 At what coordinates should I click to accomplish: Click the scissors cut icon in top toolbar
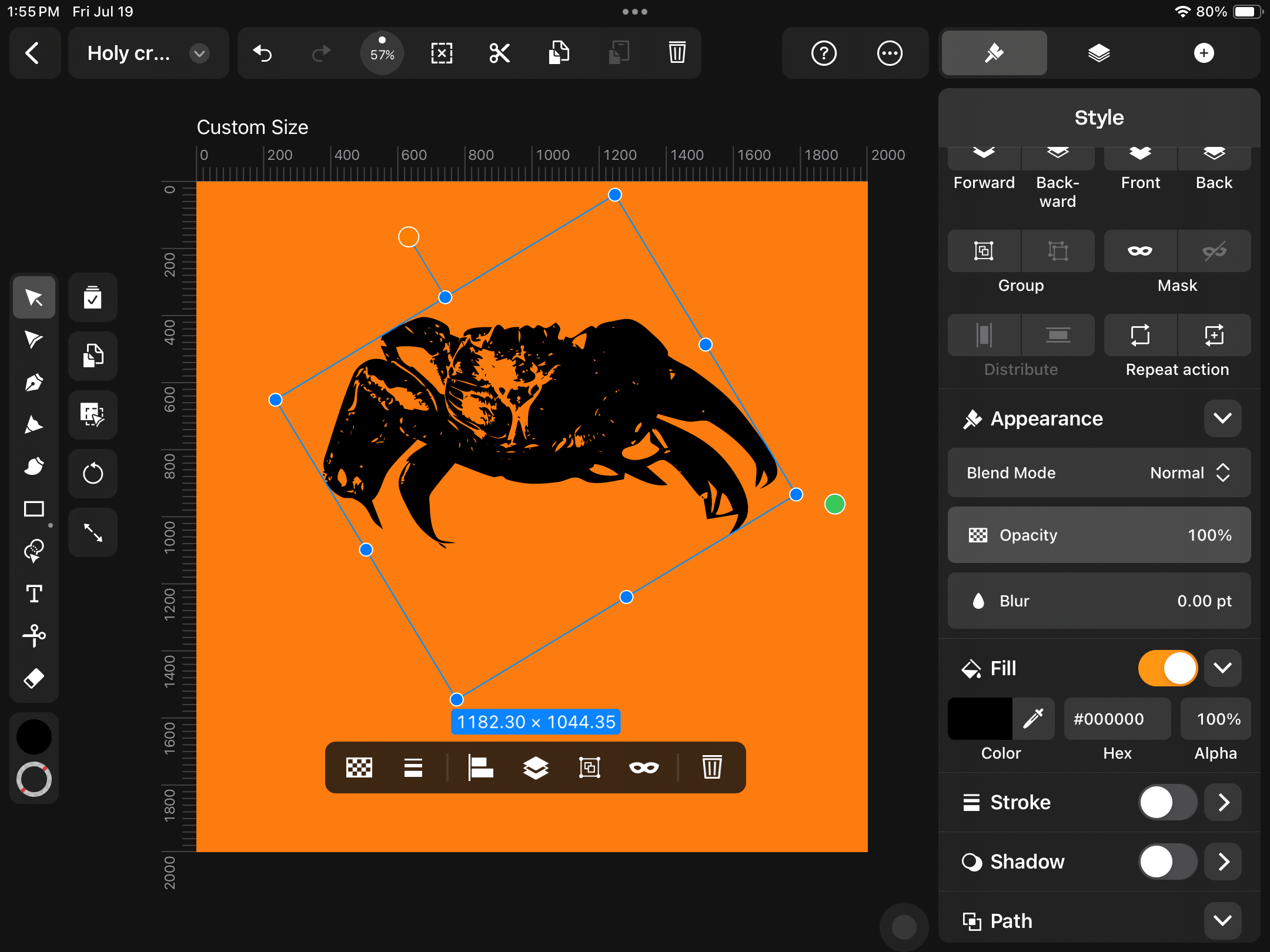pos(500,53)
